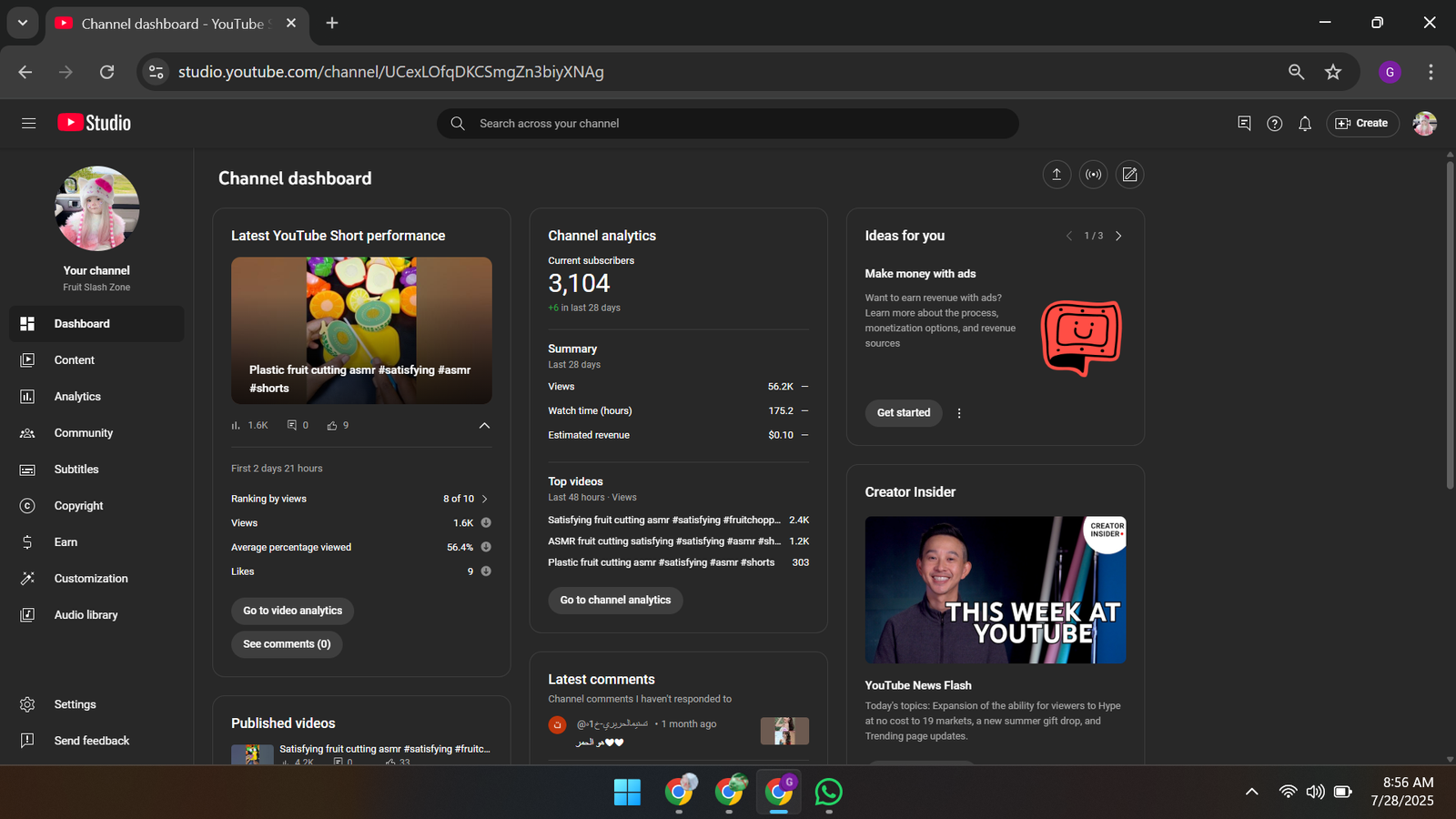Open Community in the sidebar
This screenshot has height=819, width=1456.
tap(96, 433)
